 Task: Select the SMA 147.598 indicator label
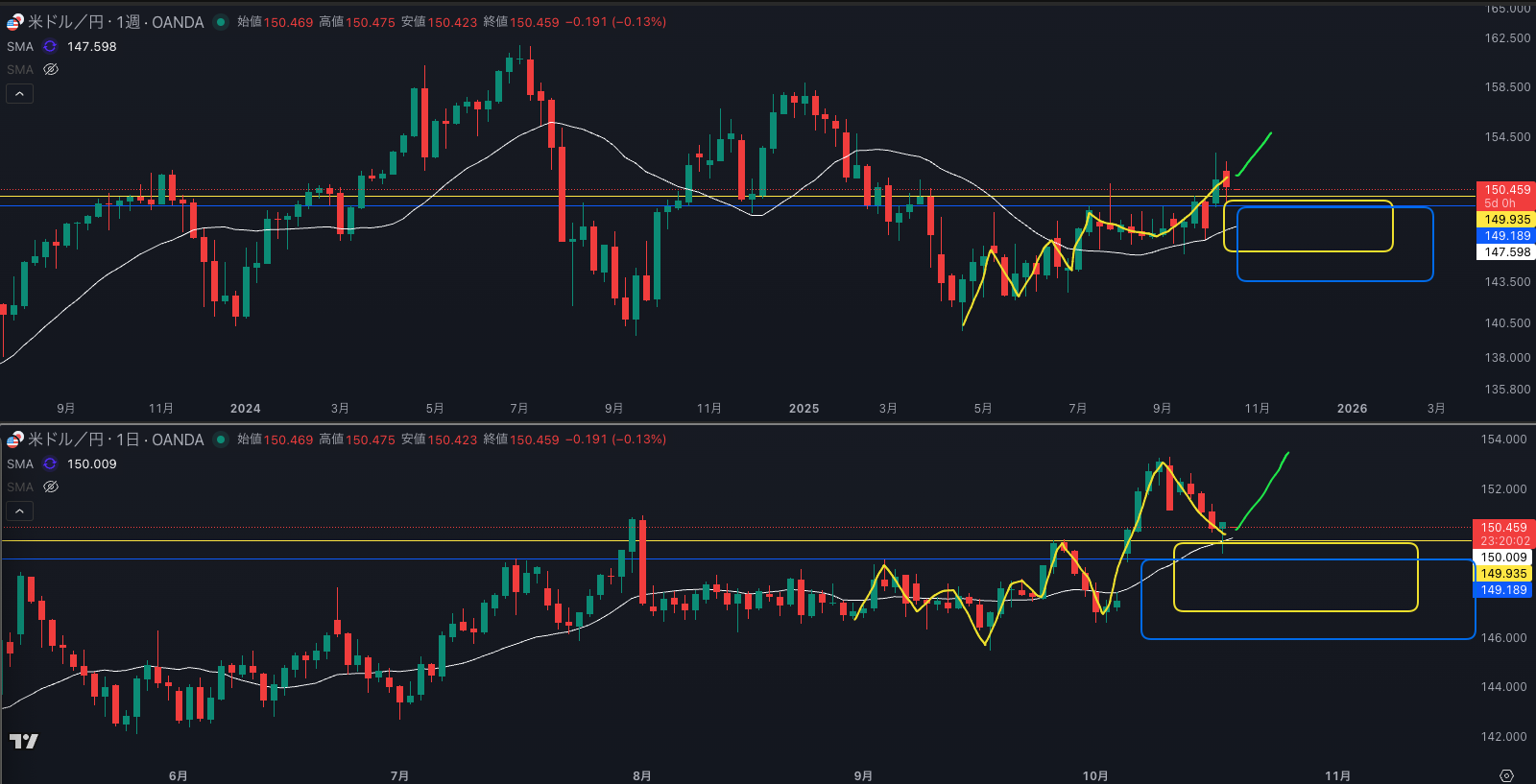[x=20, y=46]
